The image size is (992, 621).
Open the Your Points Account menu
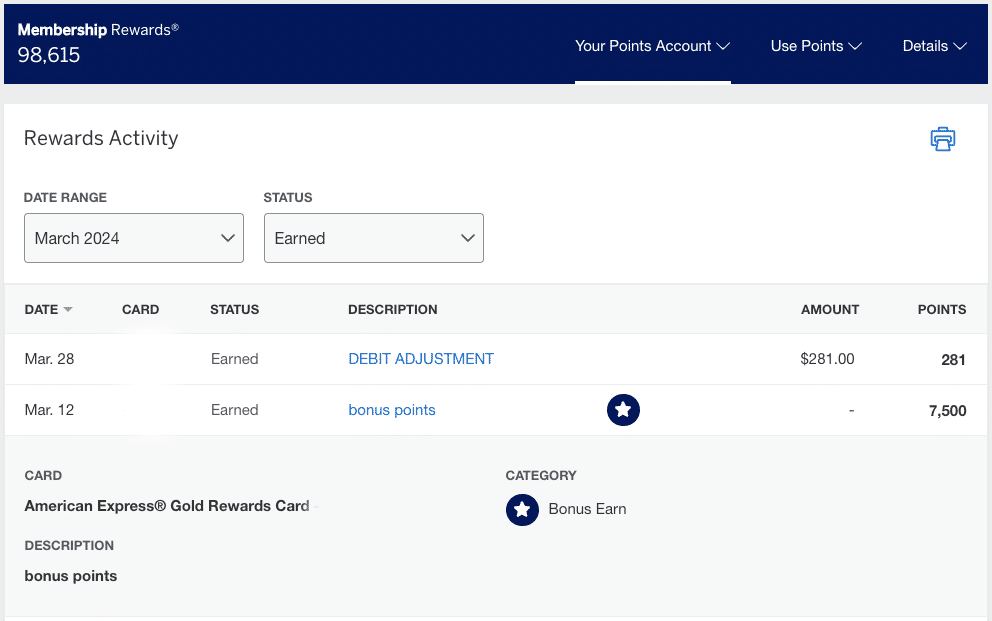(x=652, y=46)
